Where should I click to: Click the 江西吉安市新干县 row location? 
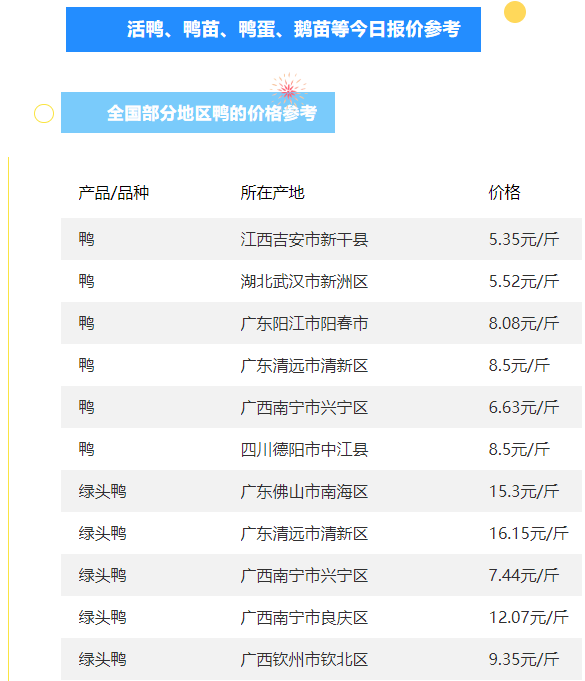coord(304,239)
